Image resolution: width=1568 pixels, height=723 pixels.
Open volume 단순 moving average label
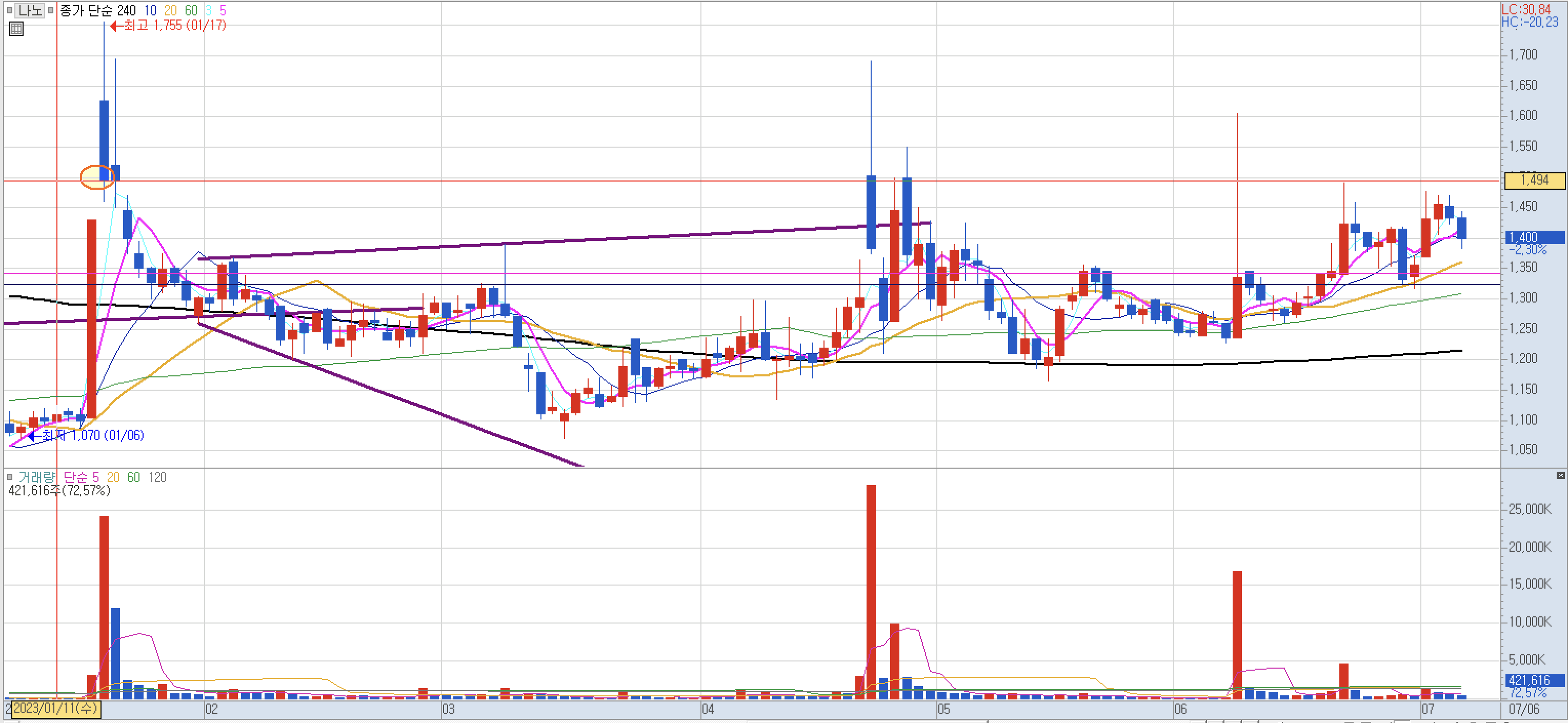(x=75, y=477)
